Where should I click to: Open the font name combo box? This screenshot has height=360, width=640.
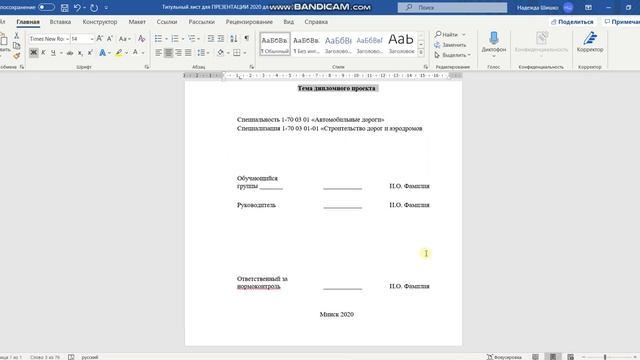point(49,39)
